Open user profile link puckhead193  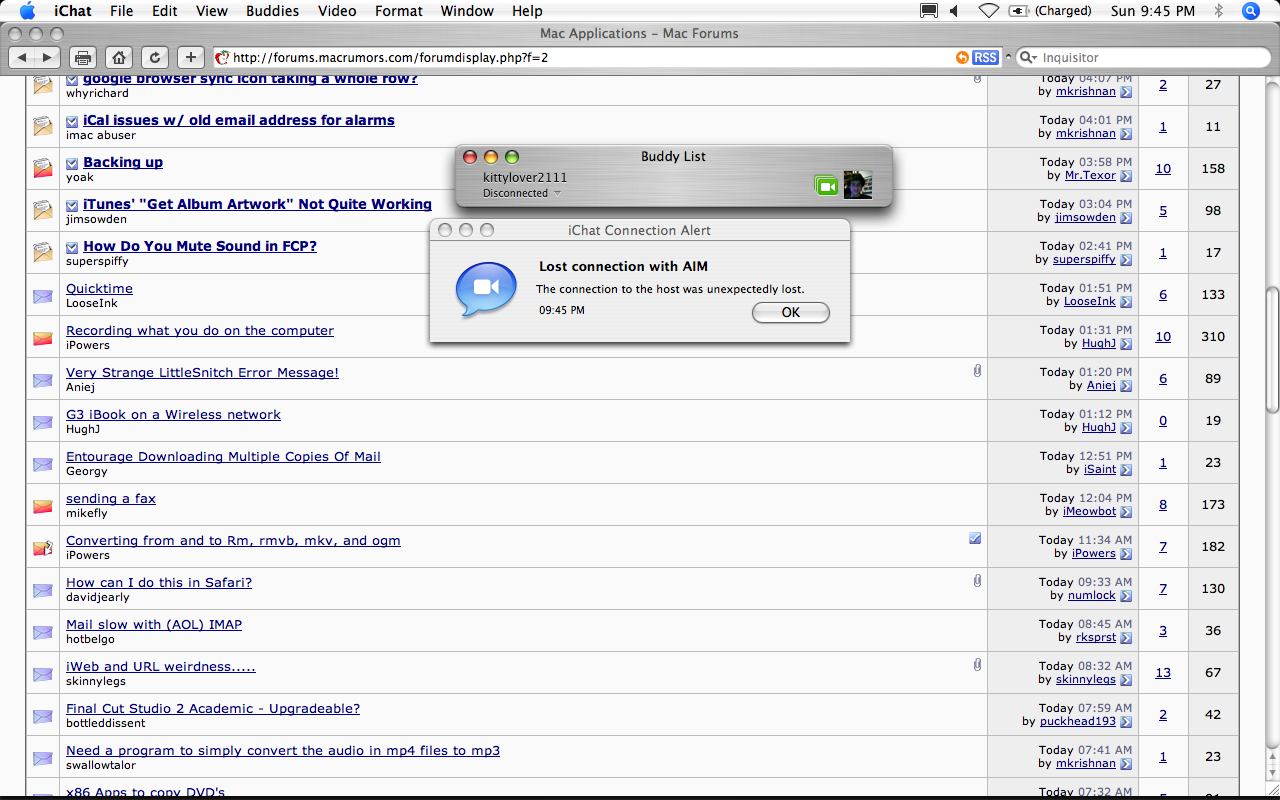pyautogui.click(x=1078, y=721)
